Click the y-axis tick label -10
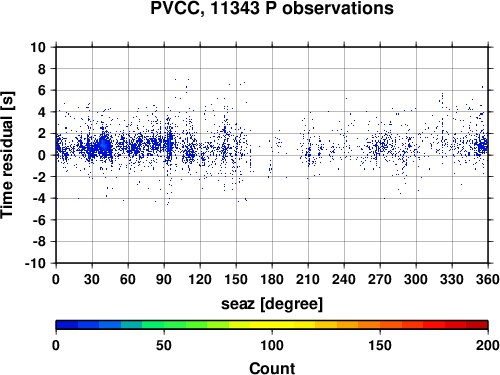 35,263
